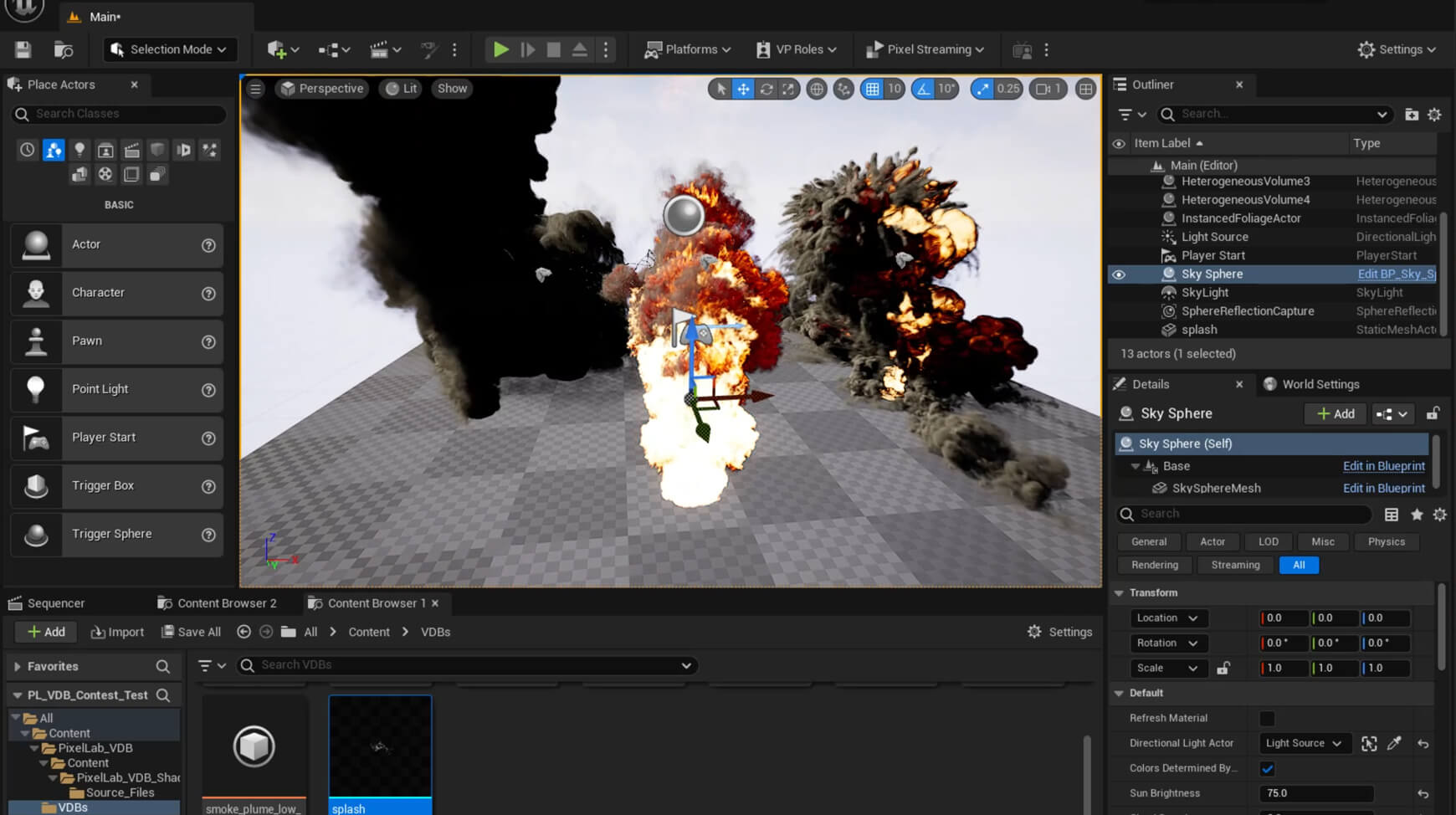Save the current level with floppy disk icon

click(23, 49)
